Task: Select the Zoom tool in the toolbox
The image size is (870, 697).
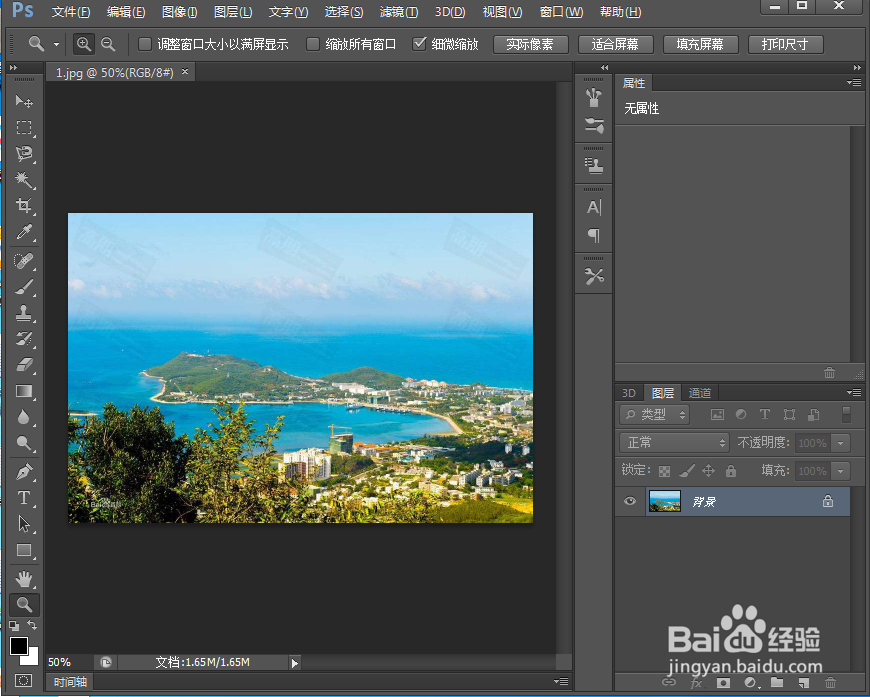Action: click(24, 605)
